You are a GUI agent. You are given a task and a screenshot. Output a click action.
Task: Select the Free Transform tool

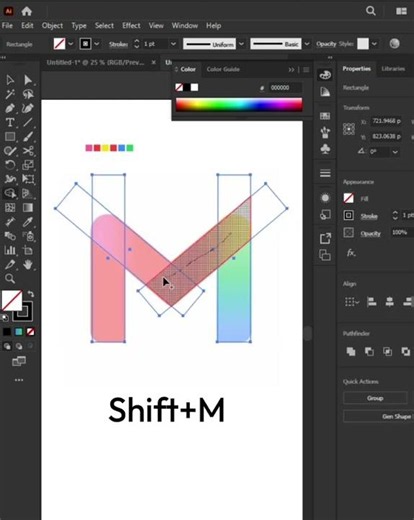click(28, 179)
